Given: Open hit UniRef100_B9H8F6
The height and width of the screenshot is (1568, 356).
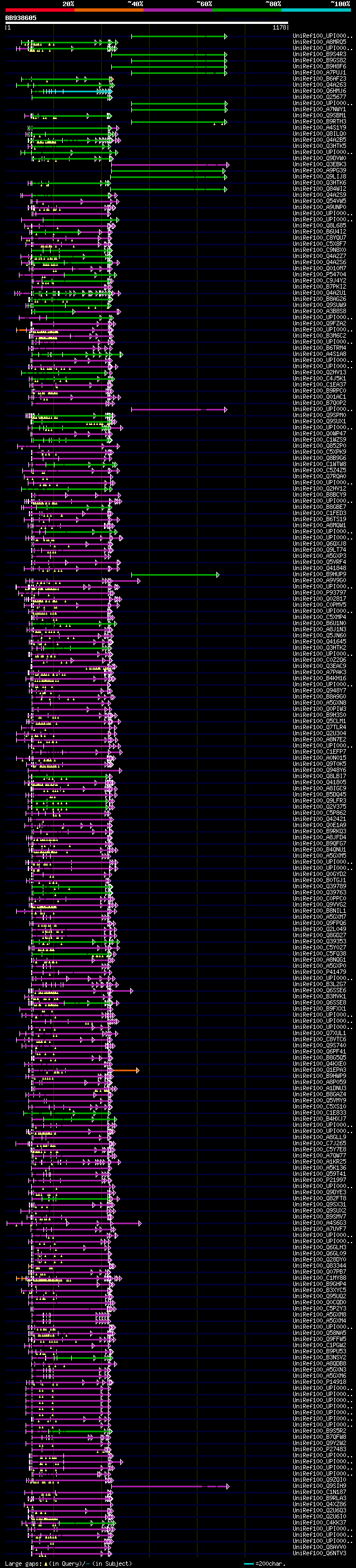Looking at the screenshot, I should tap(319, 66).
